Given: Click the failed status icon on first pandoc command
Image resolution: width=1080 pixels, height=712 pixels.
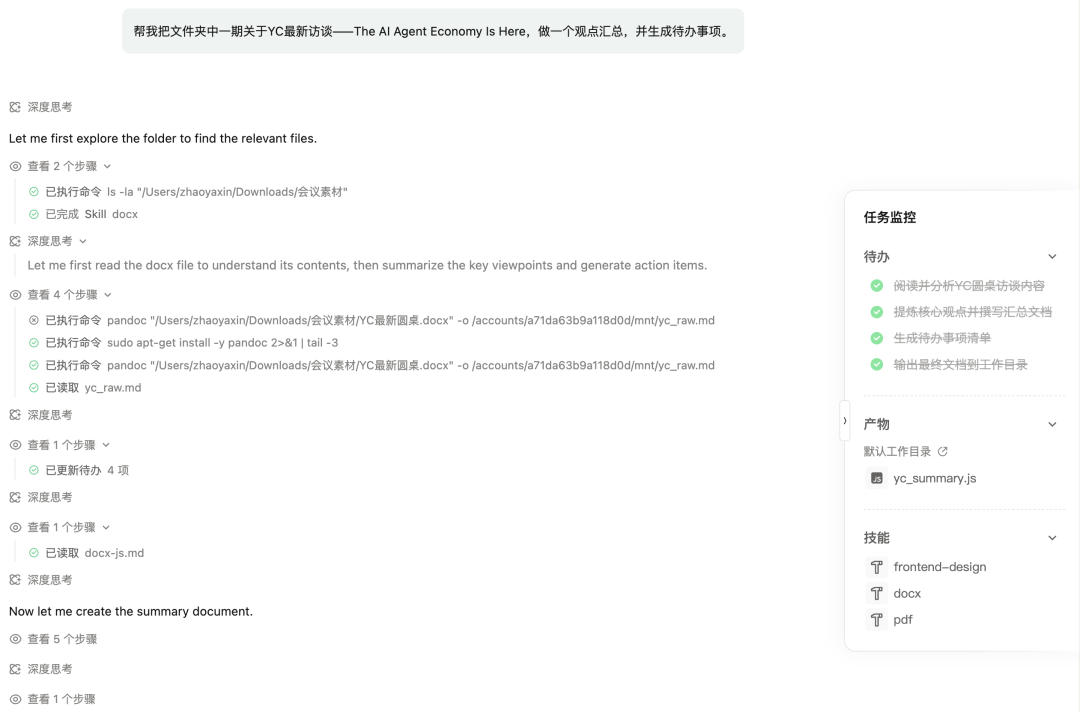Looking at the screenshot, I should click(34, 321).
